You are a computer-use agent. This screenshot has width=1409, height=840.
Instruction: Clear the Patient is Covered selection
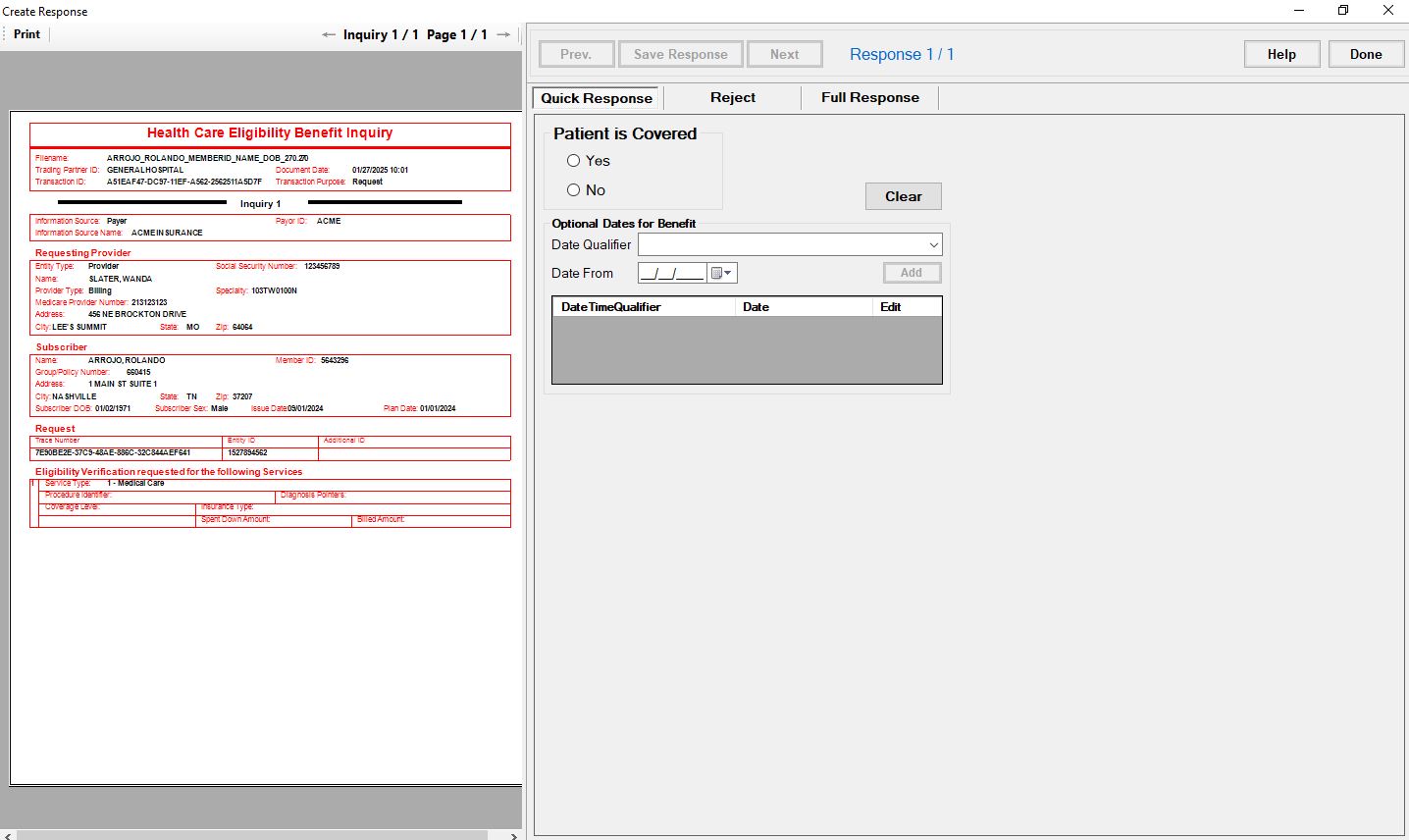click(x=903, y=196)
